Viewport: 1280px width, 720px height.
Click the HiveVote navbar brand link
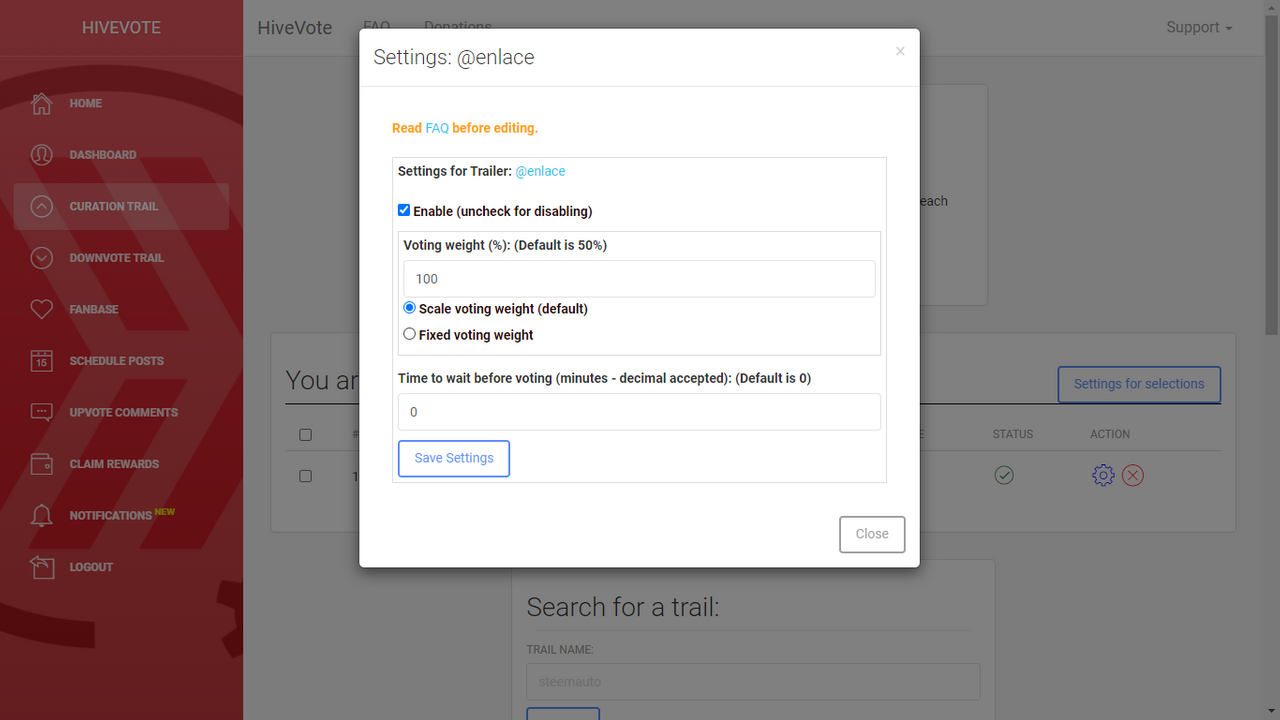[x=295, y=28]
